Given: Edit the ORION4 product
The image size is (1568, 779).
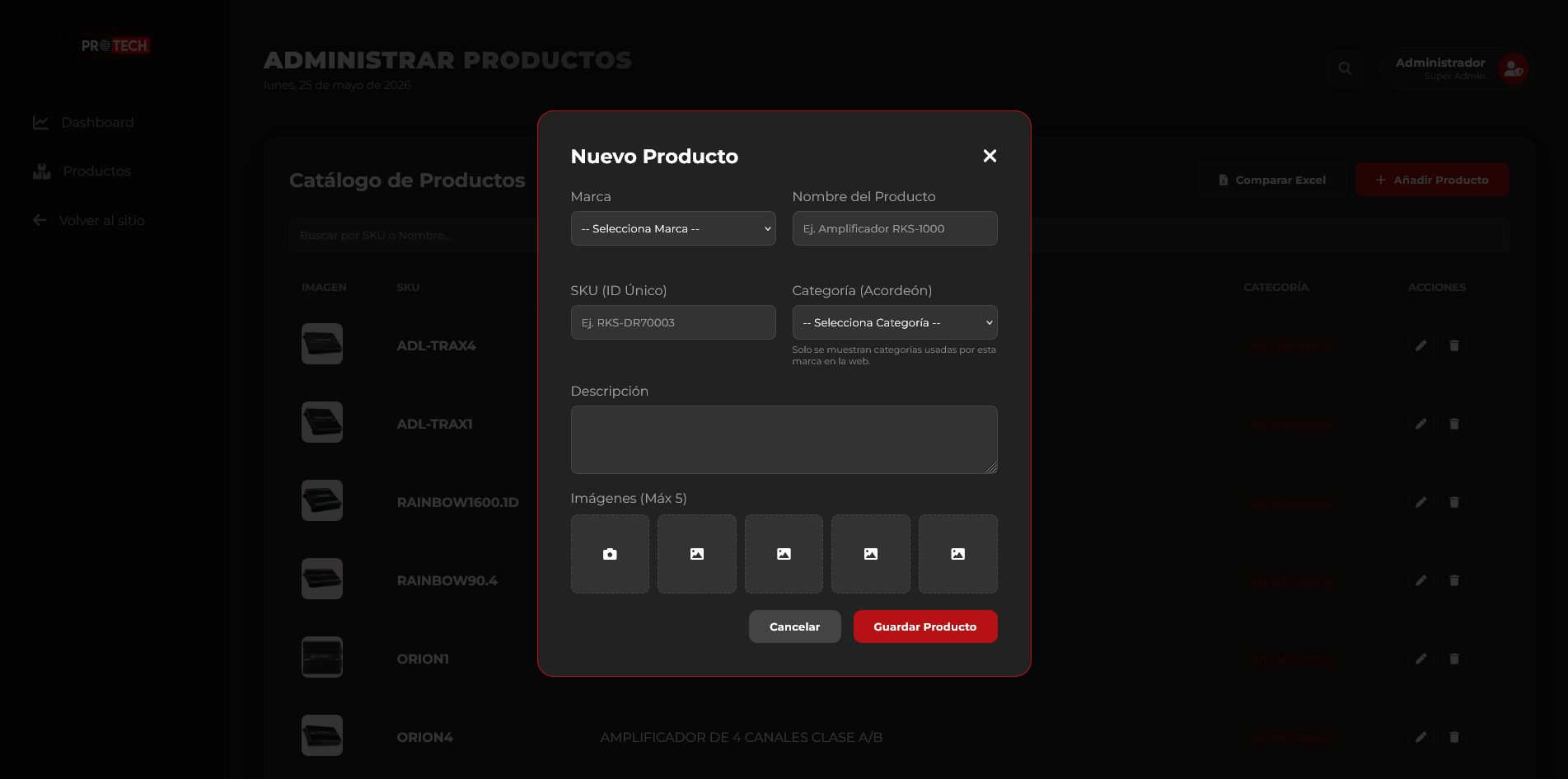Looking at the screenshot, I should 1421,737.
